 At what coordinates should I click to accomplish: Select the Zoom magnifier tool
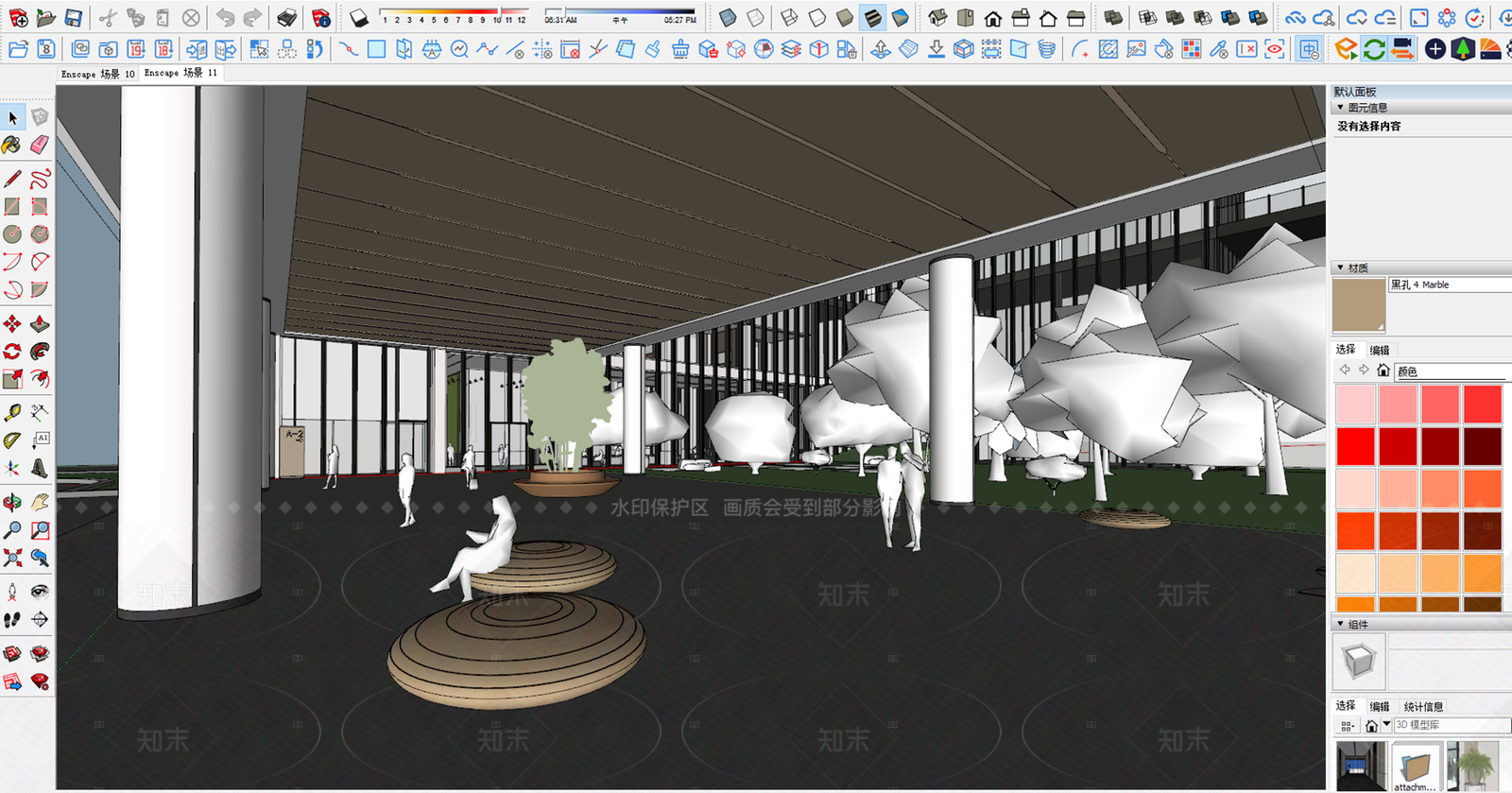(12, 530)
